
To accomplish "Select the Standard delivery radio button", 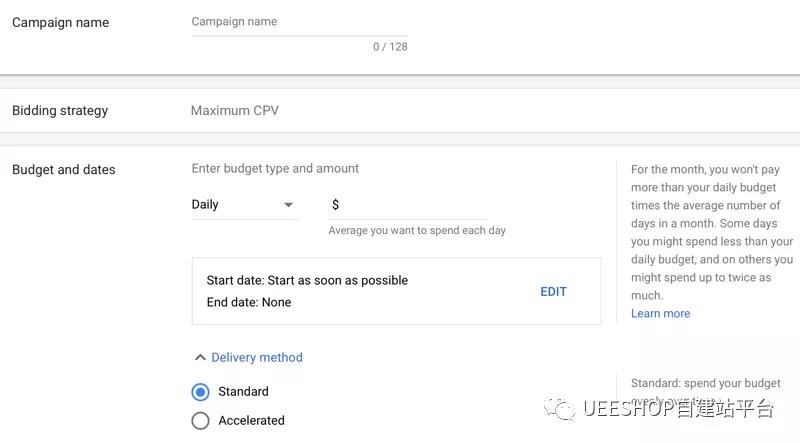I will [x=200, y=392].
